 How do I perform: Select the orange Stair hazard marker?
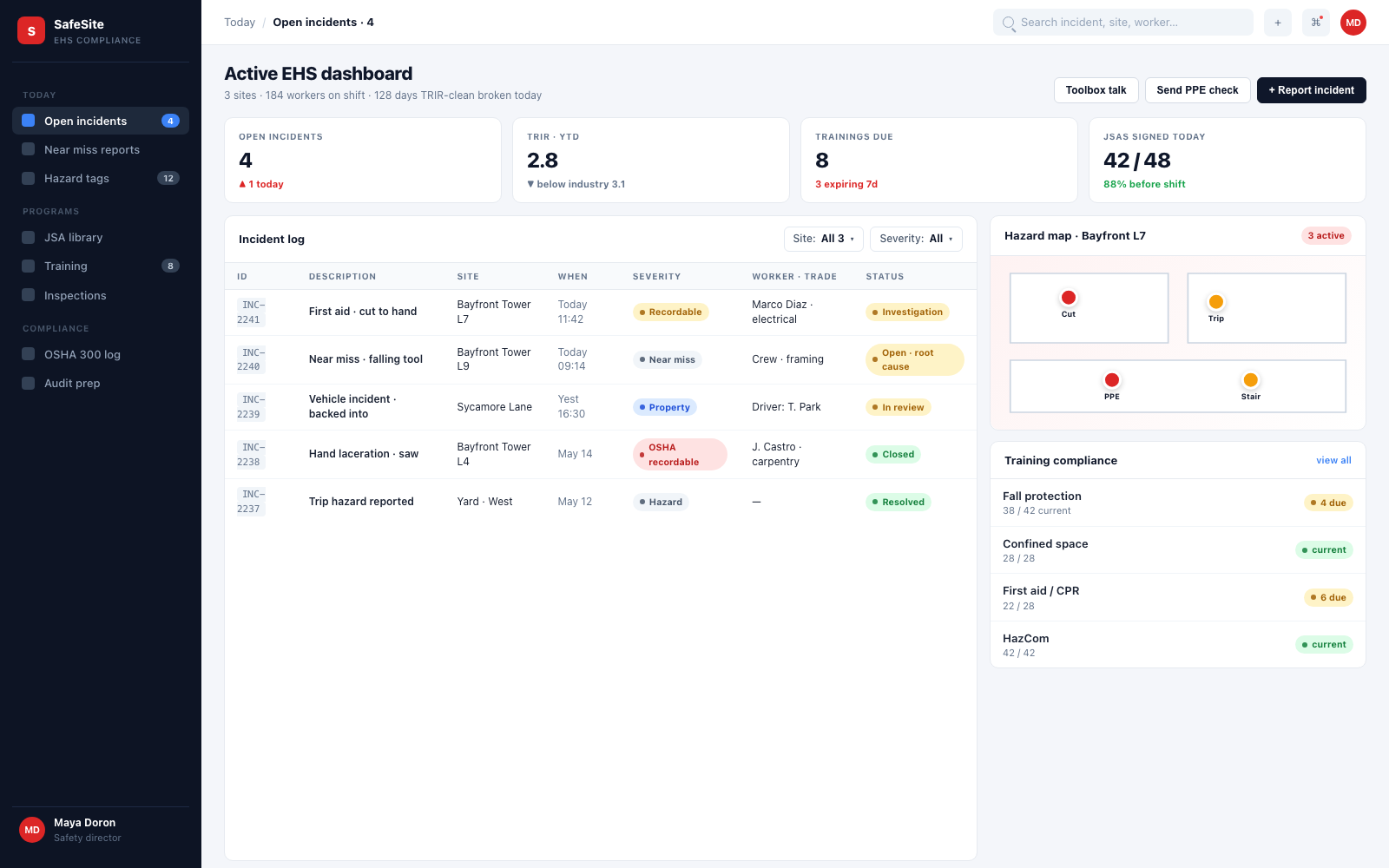(1251, 380)
